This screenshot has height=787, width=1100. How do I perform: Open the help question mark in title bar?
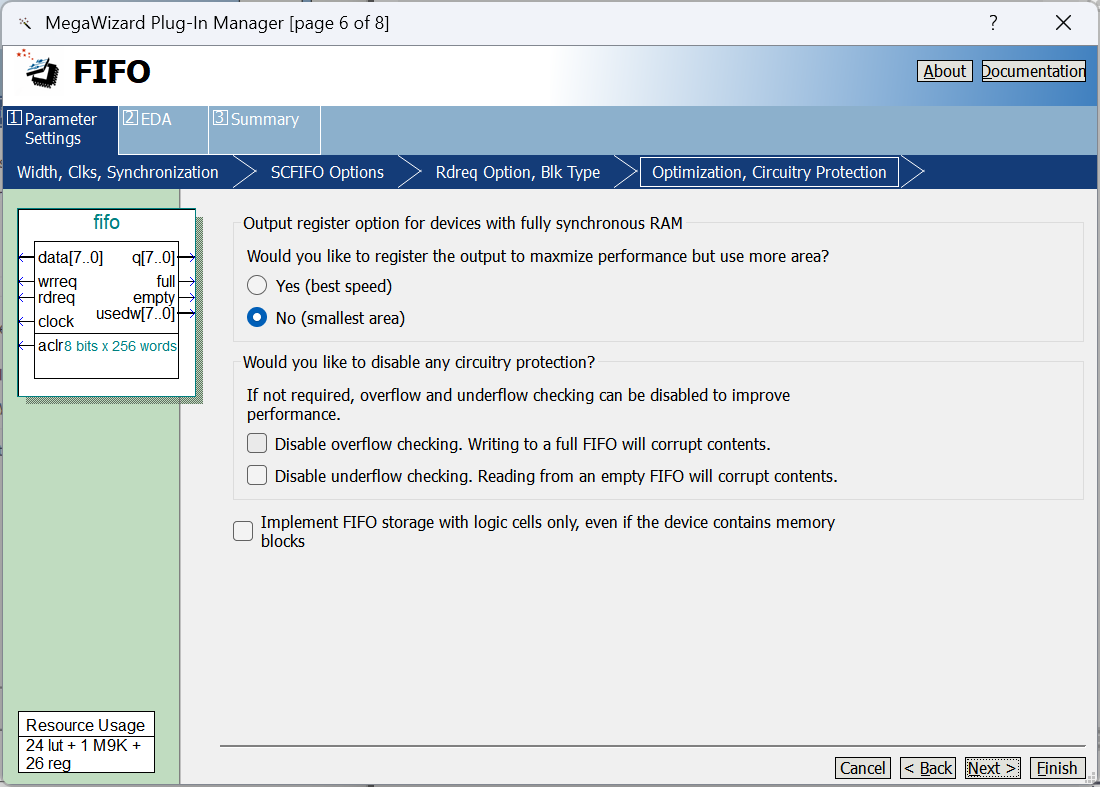click(x=993, y=22)
